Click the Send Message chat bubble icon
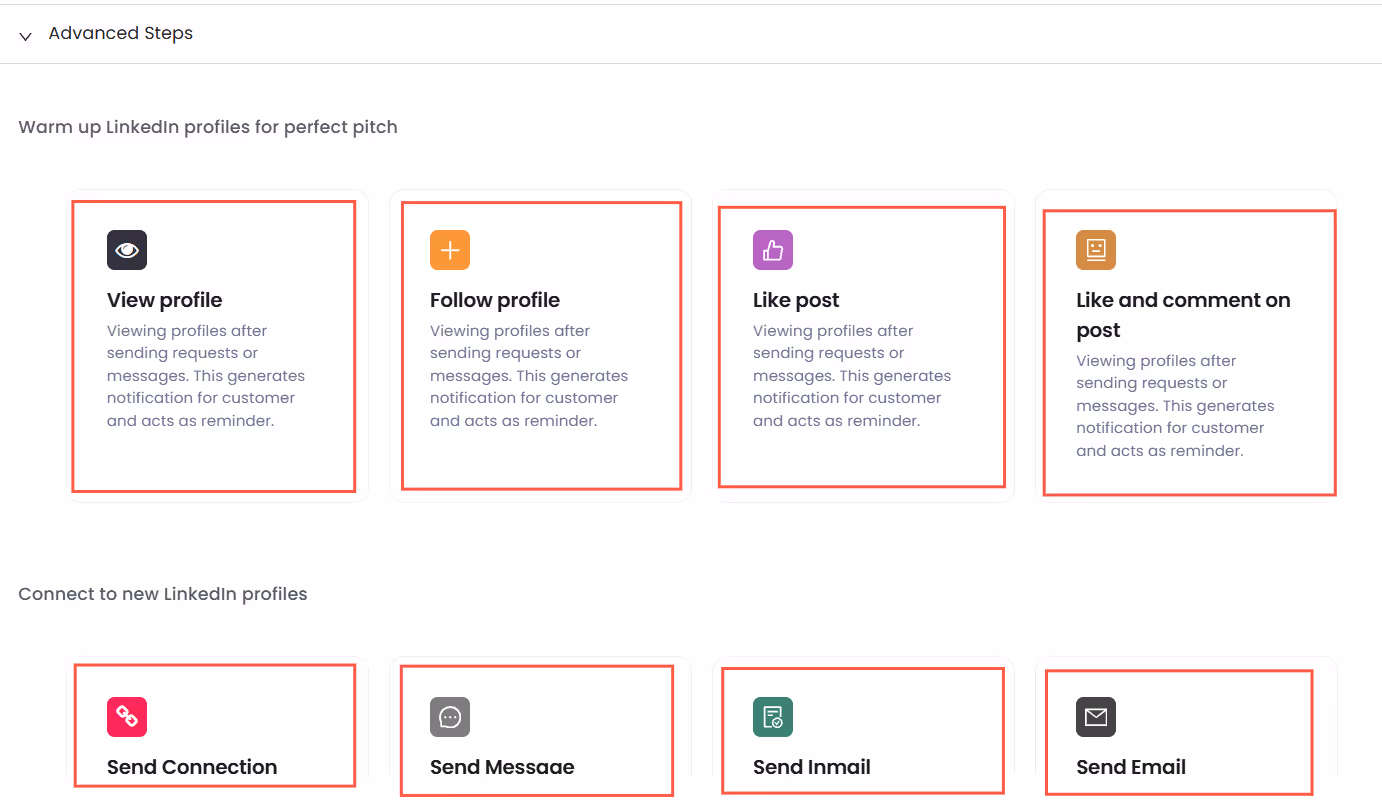This screenshot has height=803, width=1382. (449, 716)
